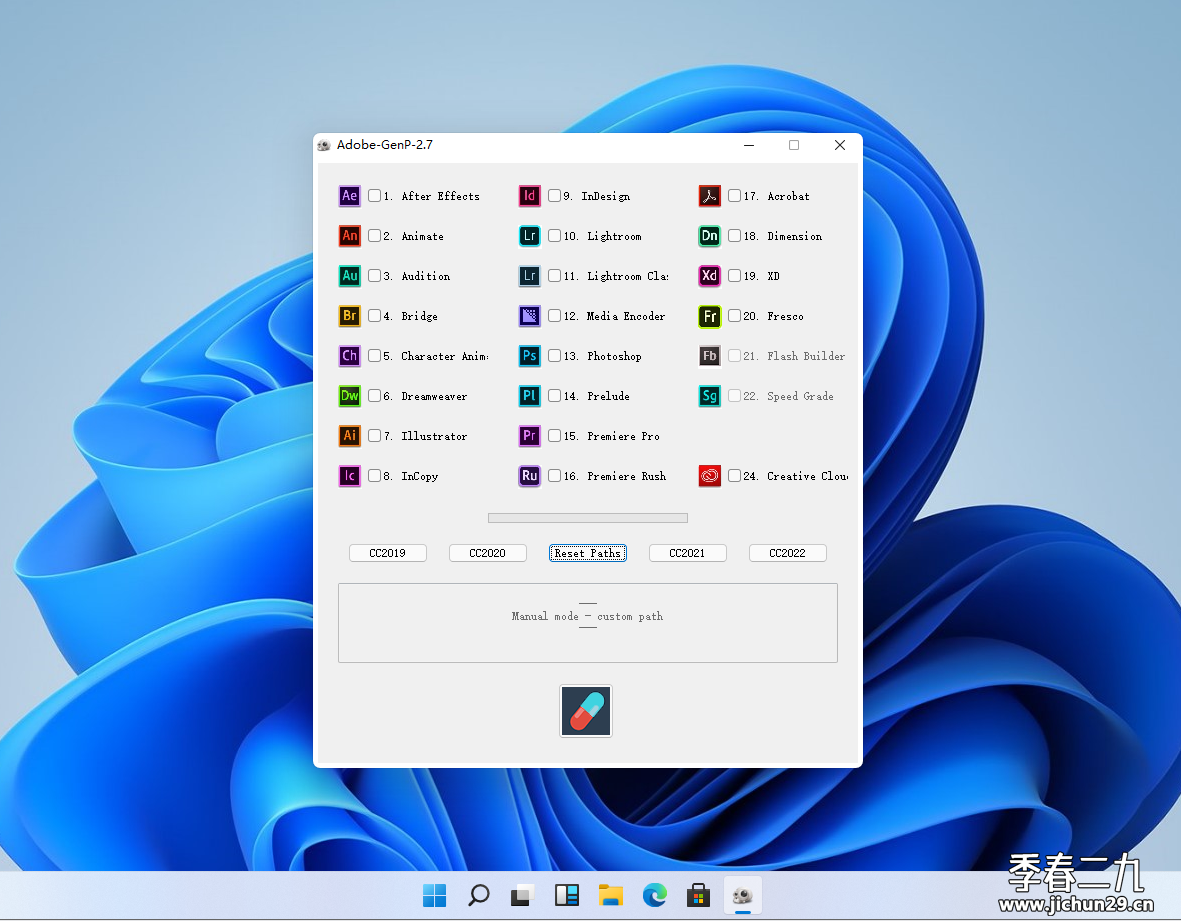Click the Photoshop Ps icon

click(529, 355)
